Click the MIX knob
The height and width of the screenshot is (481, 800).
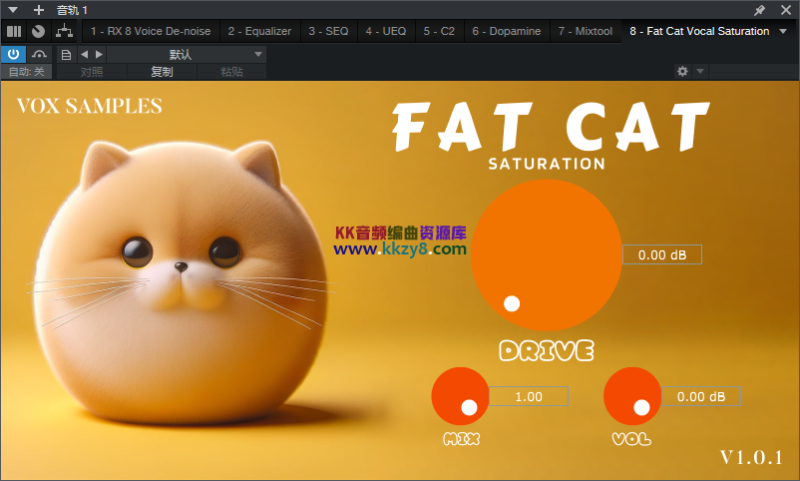pos(460,396)
